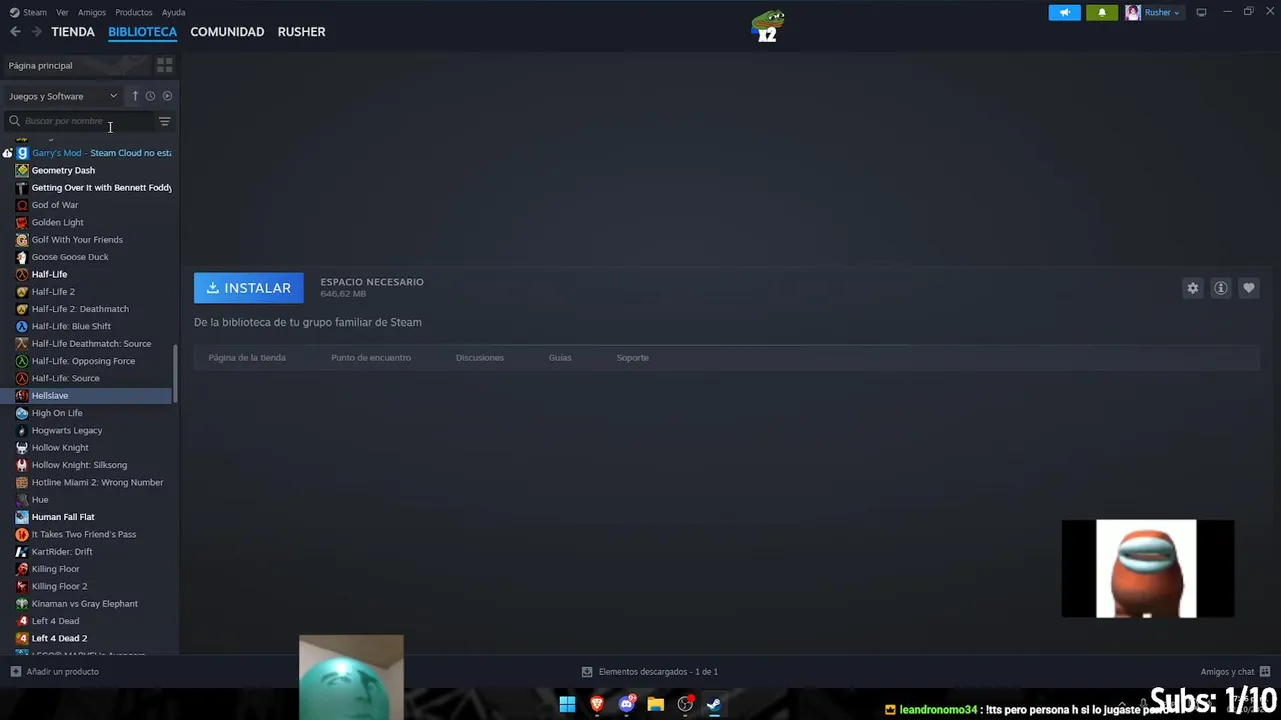Open the Rusher account dropdown
1281x720 pixels.
pos(1153,12)
